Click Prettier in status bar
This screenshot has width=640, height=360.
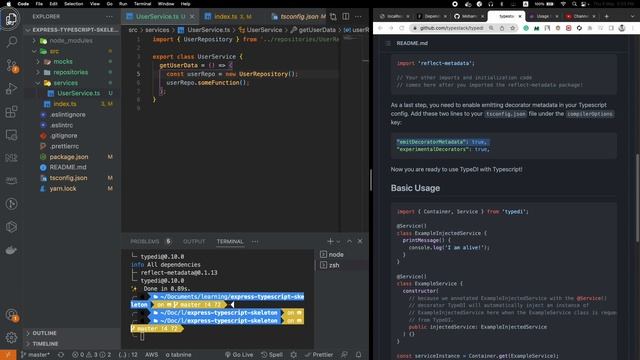(x=318, y=355)
